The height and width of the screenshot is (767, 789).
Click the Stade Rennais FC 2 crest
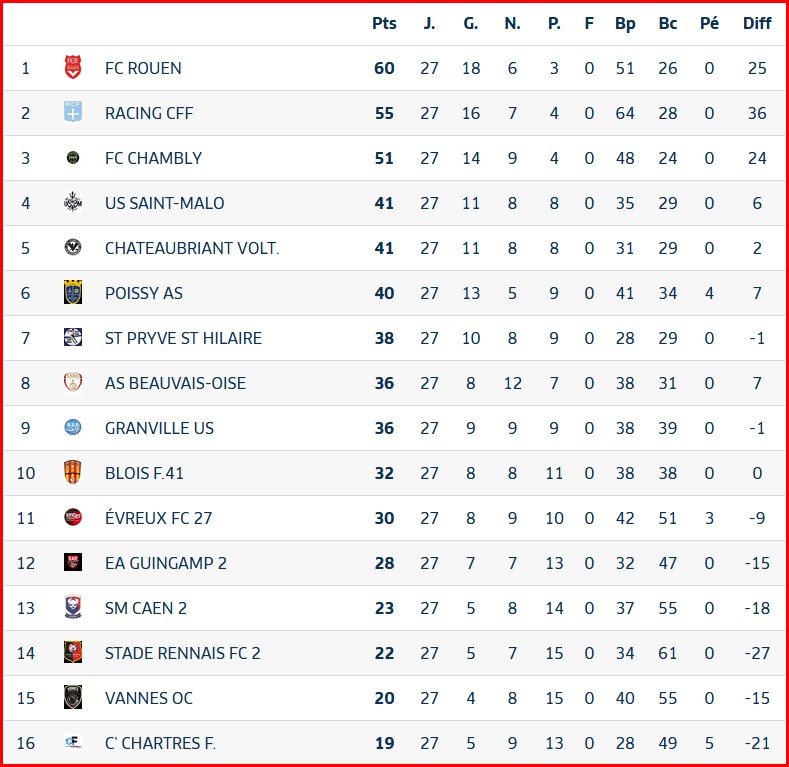click(72, 653)
